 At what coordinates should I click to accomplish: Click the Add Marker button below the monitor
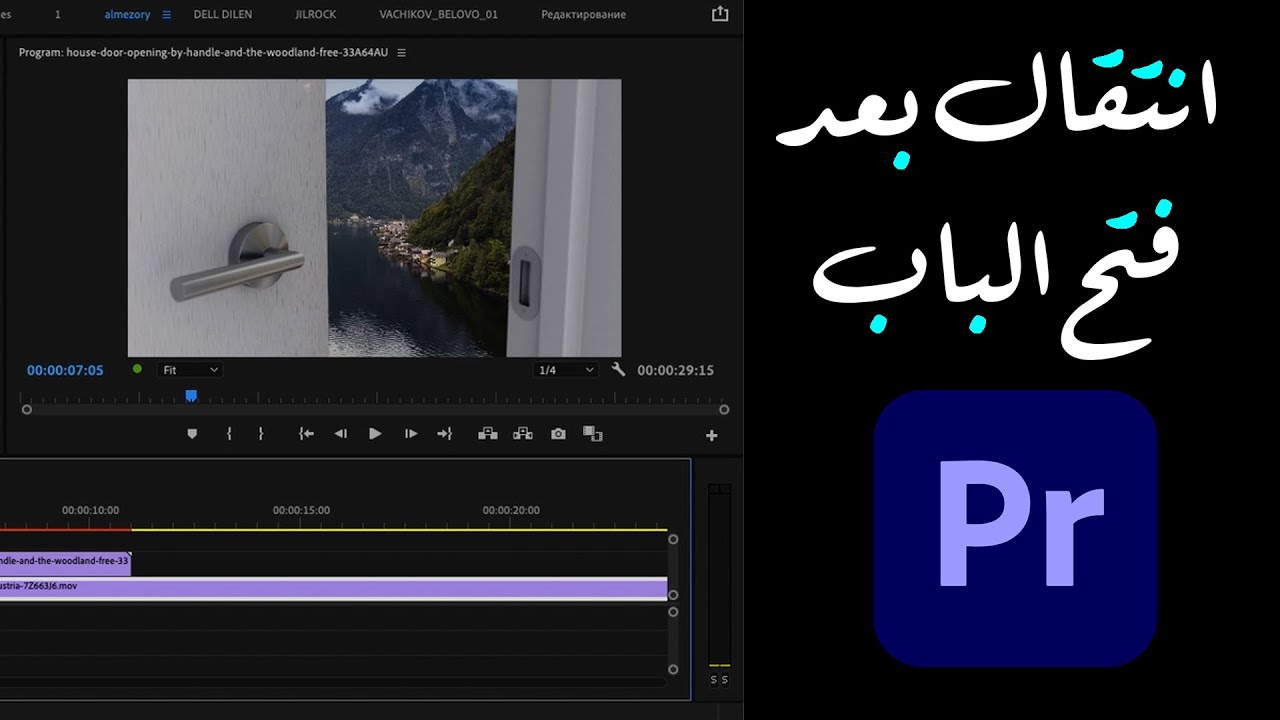192,434
